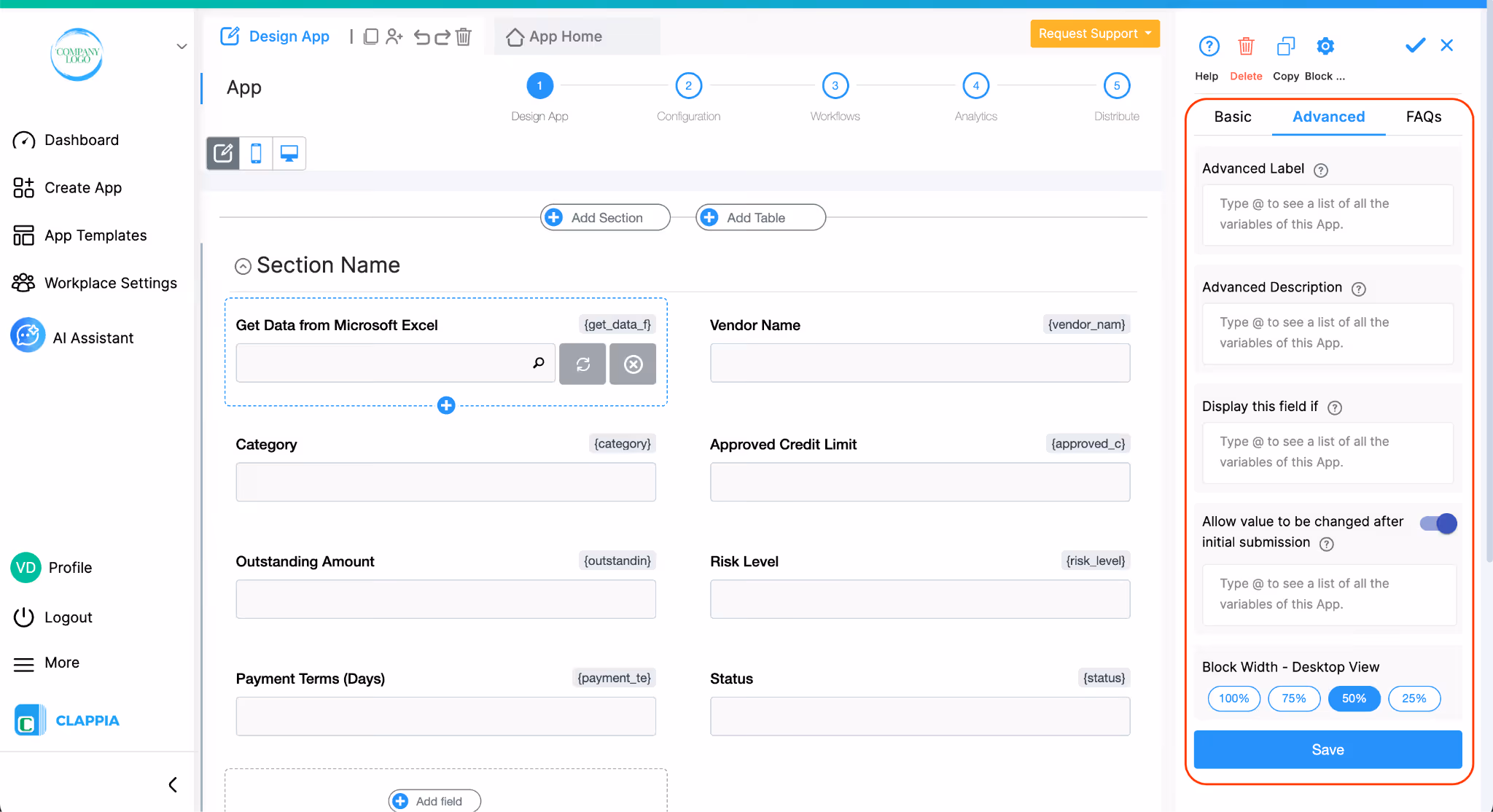The width and height of the screenshot is (1493, 812).
Task: Click the Clappia logo
Action: [x=66, y=720]
